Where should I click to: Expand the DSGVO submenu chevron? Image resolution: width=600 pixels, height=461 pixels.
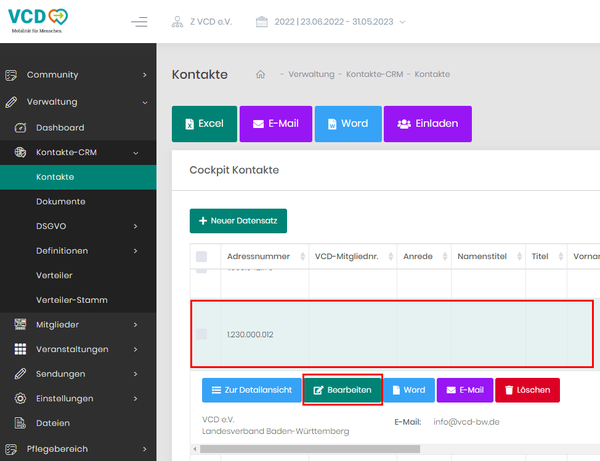pyautogui.click(x=135, y=226)
